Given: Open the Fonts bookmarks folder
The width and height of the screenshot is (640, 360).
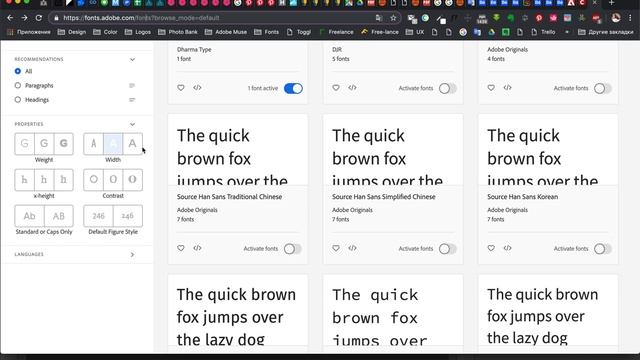Looking at the screenshot, I should pos(267,32).
